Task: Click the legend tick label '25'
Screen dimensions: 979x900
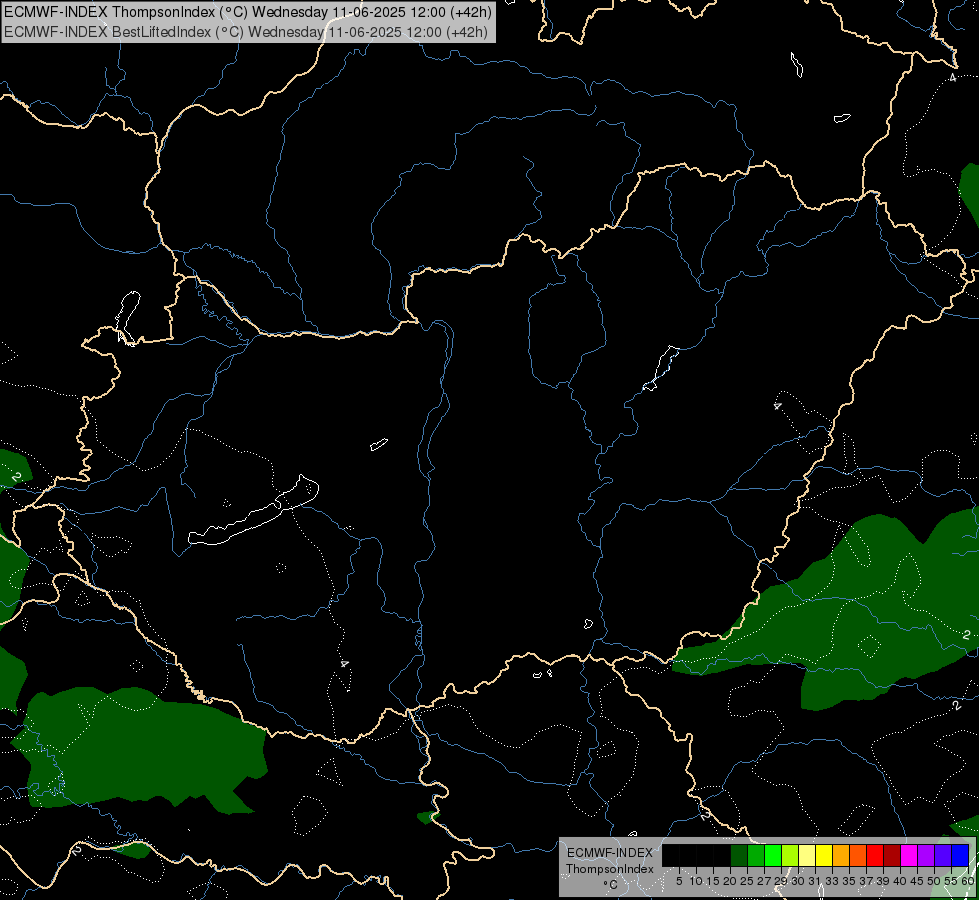Action: pos(747,881)
